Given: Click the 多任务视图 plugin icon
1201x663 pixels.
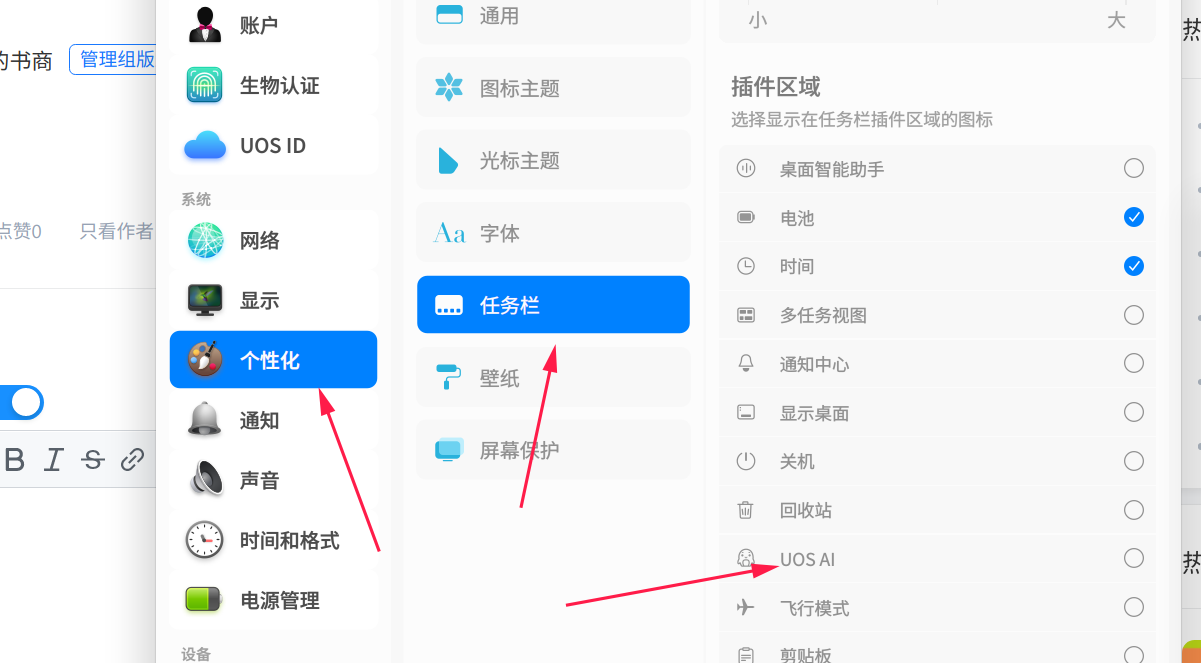Looking at the screenshot, I should click(x=746, y=315).
